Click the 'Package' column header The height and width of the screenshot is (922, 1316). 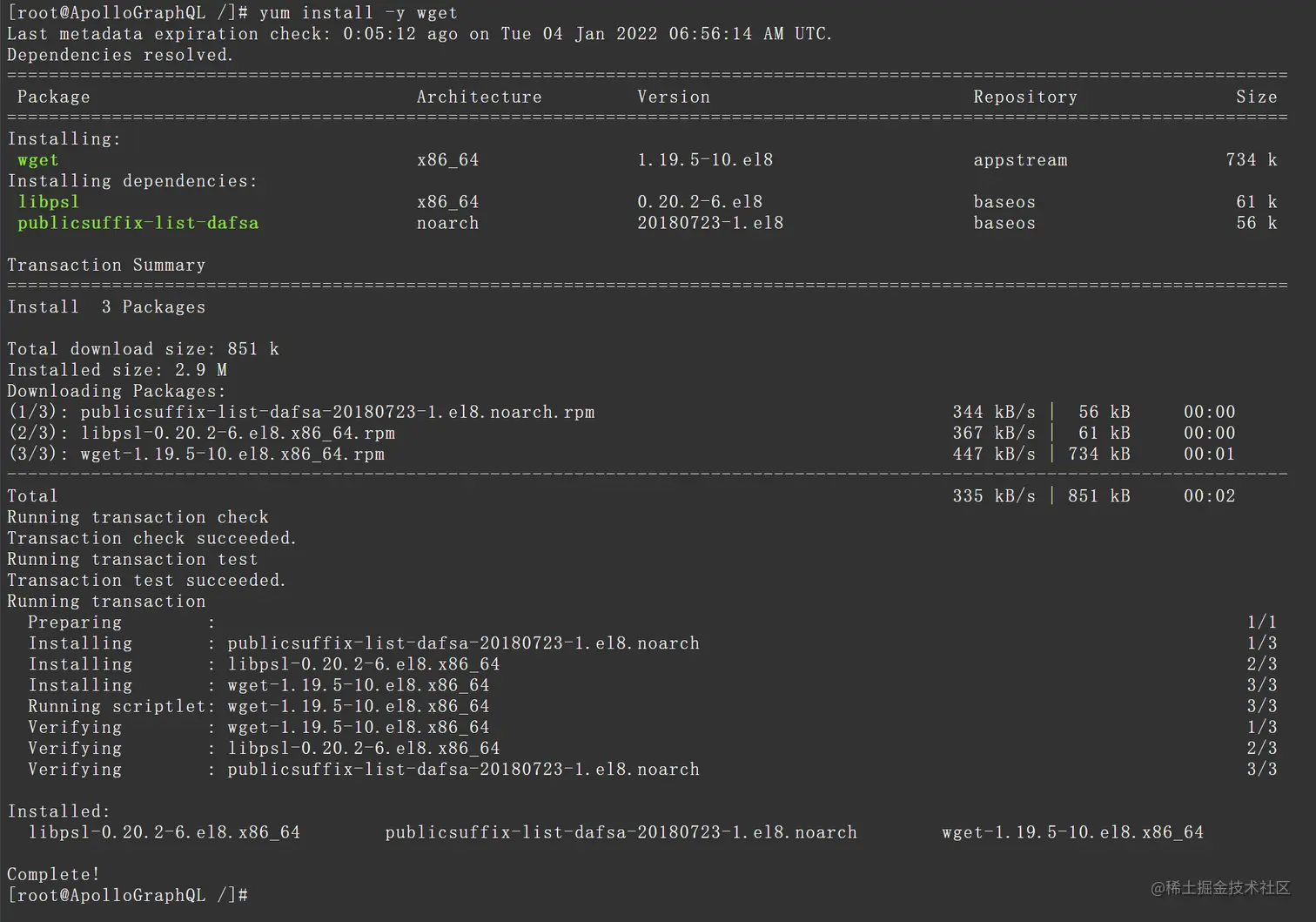54,97
